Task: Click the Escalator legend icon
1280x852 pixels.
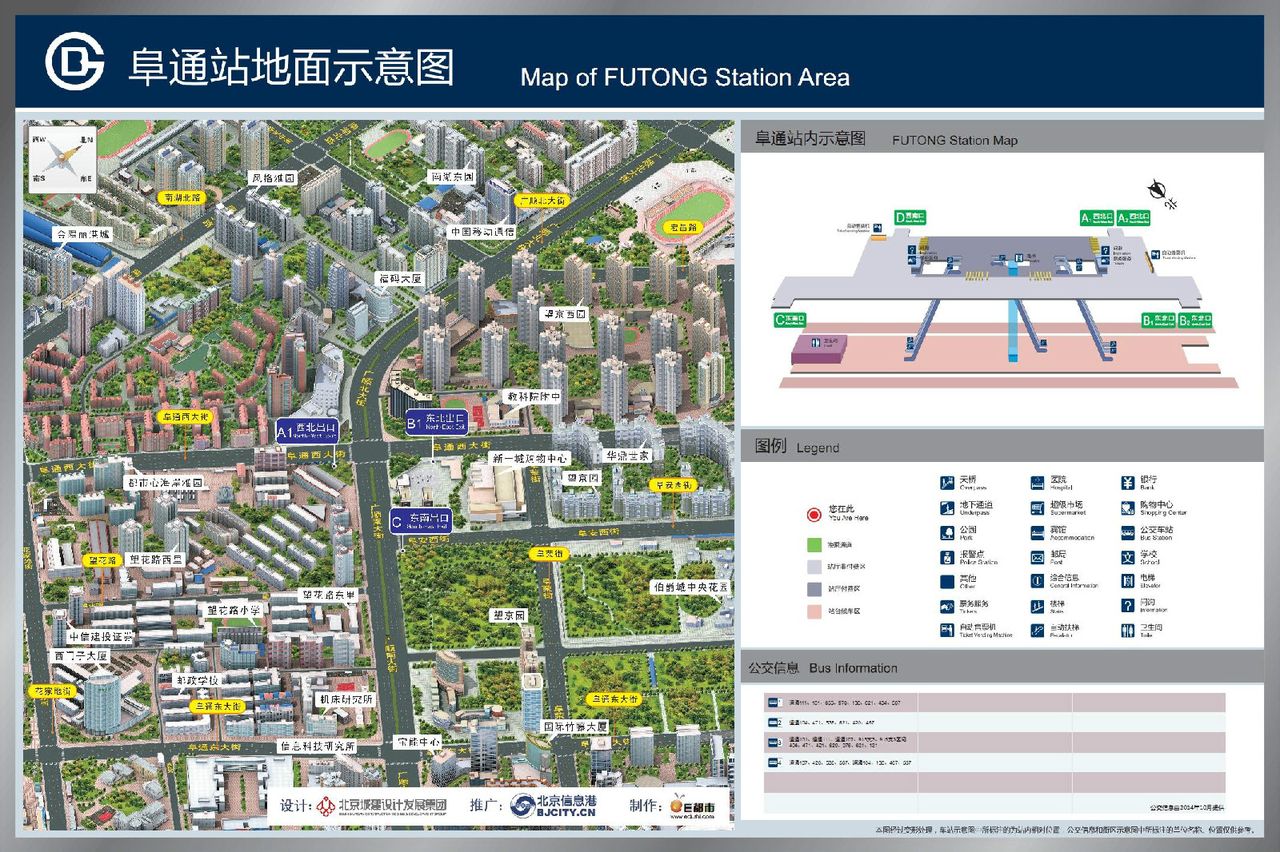Action: (x=1037, y=631)
